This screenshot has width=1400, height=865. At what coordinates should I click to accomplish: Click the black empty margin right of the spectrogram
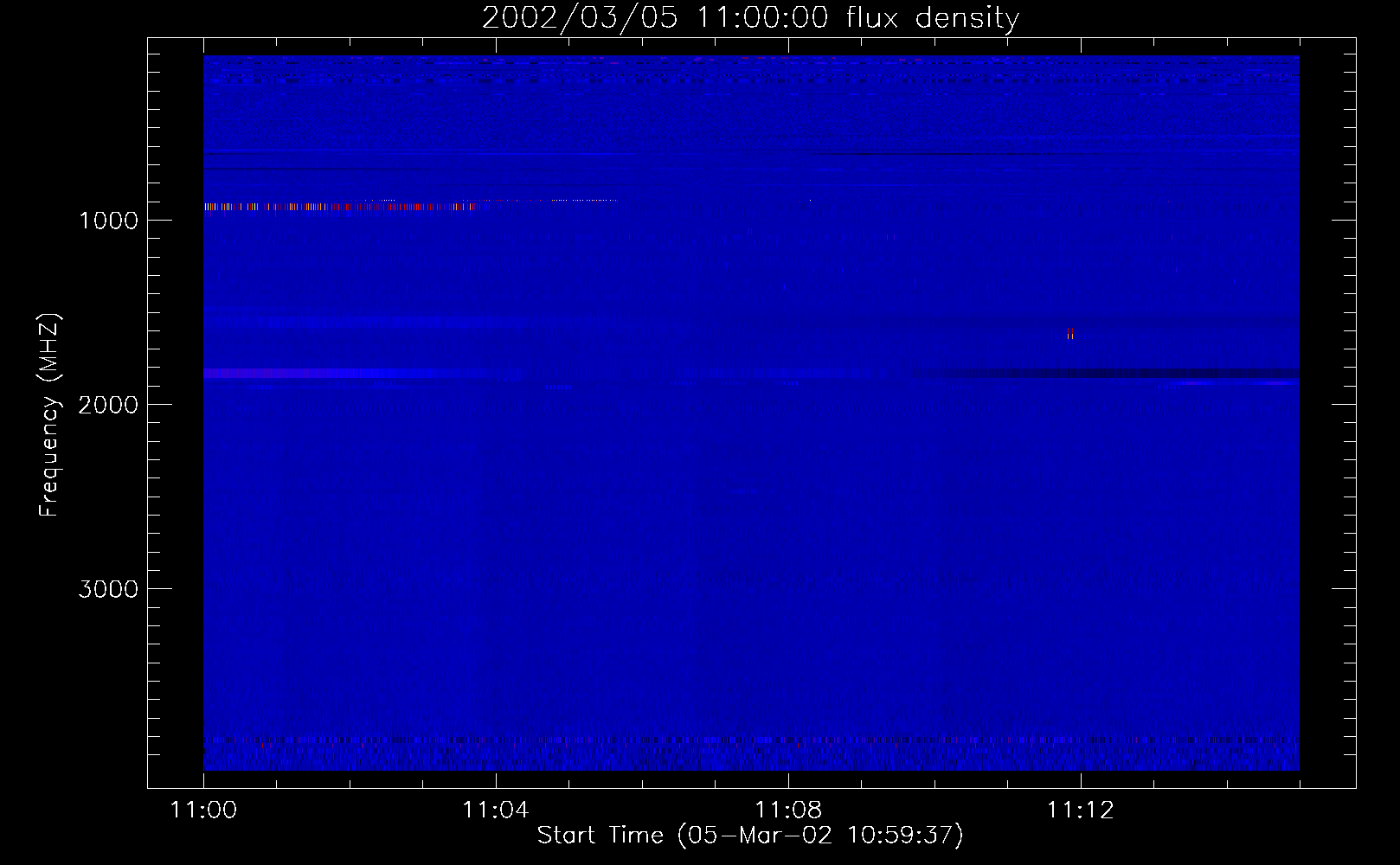pos(1327,415)
